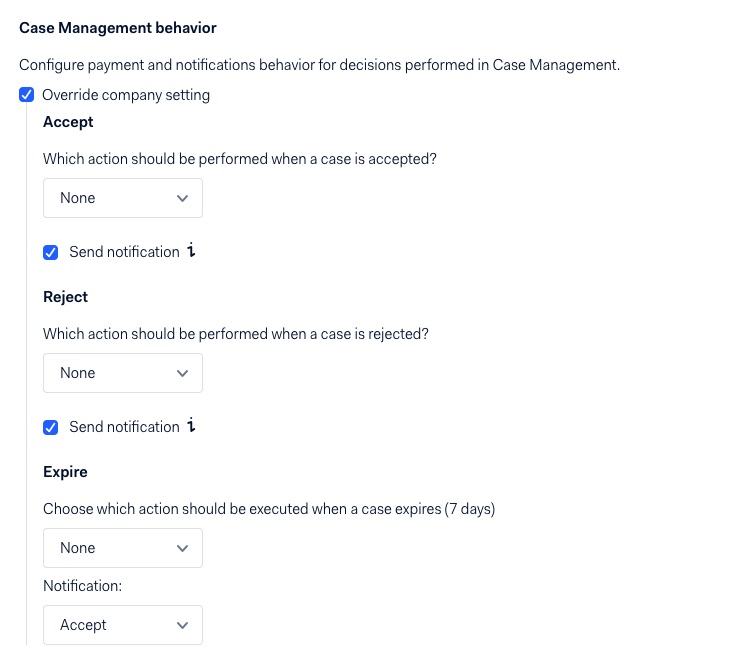Click the Case Management behavior heading
Screen dimensions: 735x661
click(118, 28)
